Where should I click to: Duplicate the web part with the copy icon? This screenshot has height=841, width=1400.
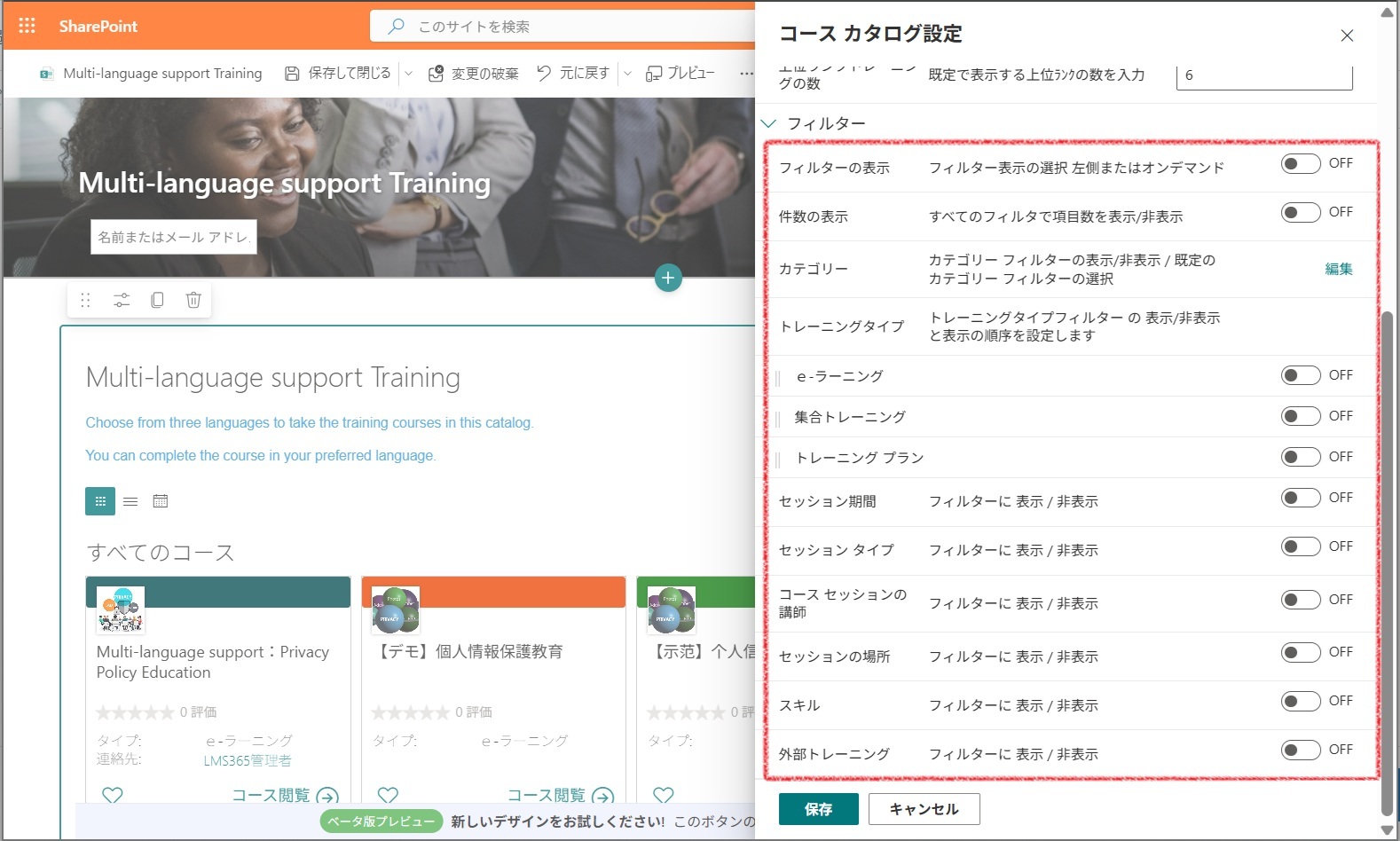click(x=157, y=300)
